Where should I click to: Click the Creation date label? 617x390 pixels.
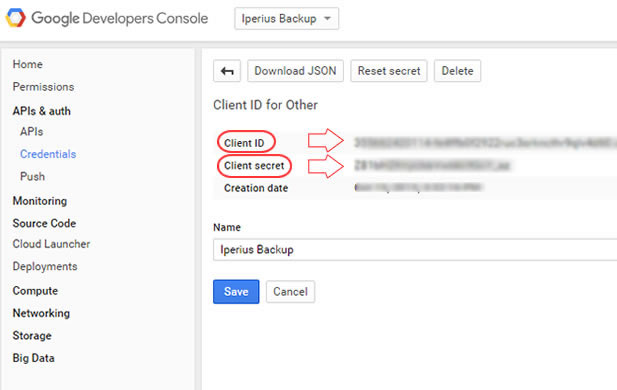pos(256,188)
